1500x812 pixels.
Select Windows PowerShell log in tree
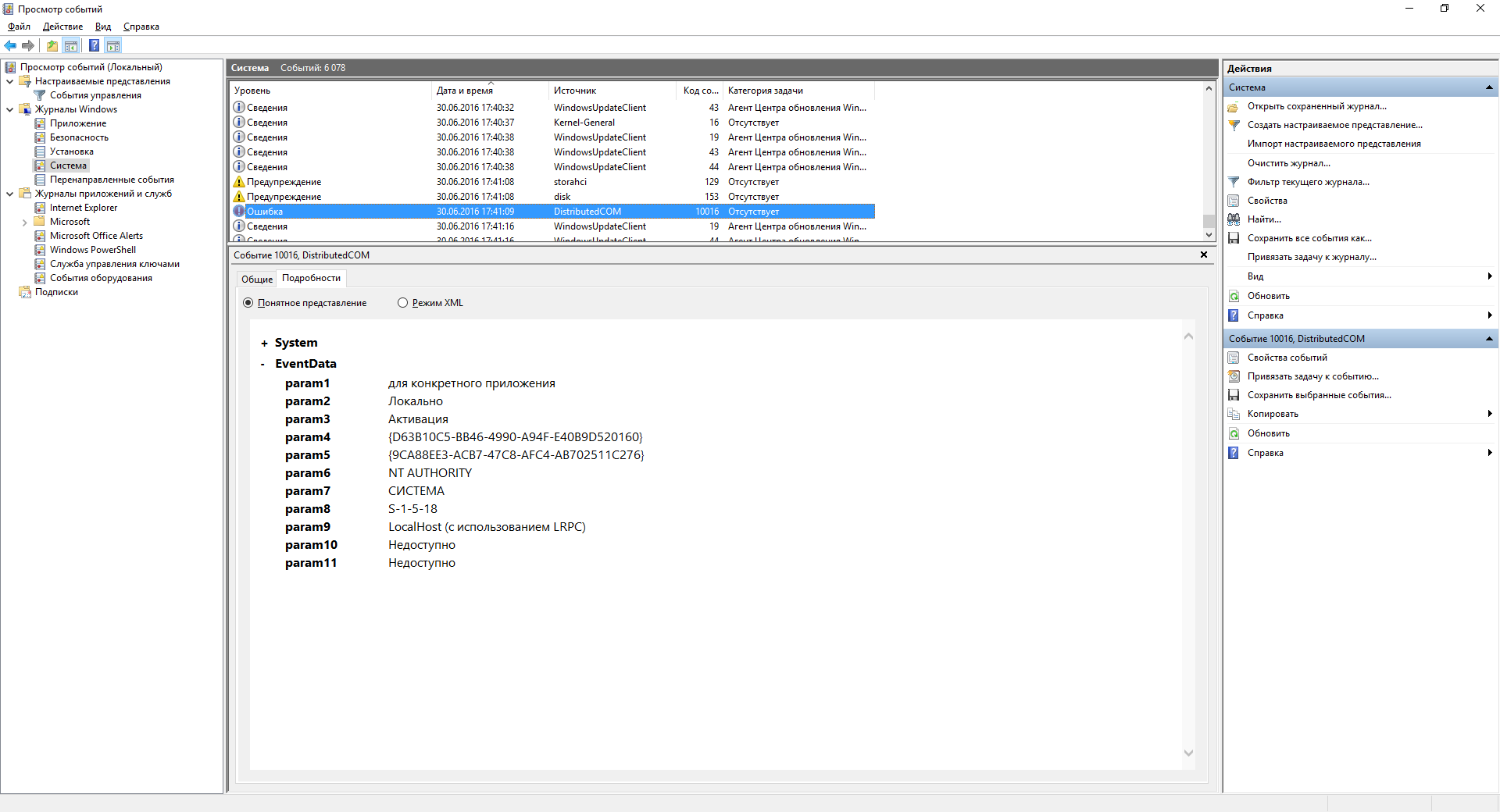point(93,250)
